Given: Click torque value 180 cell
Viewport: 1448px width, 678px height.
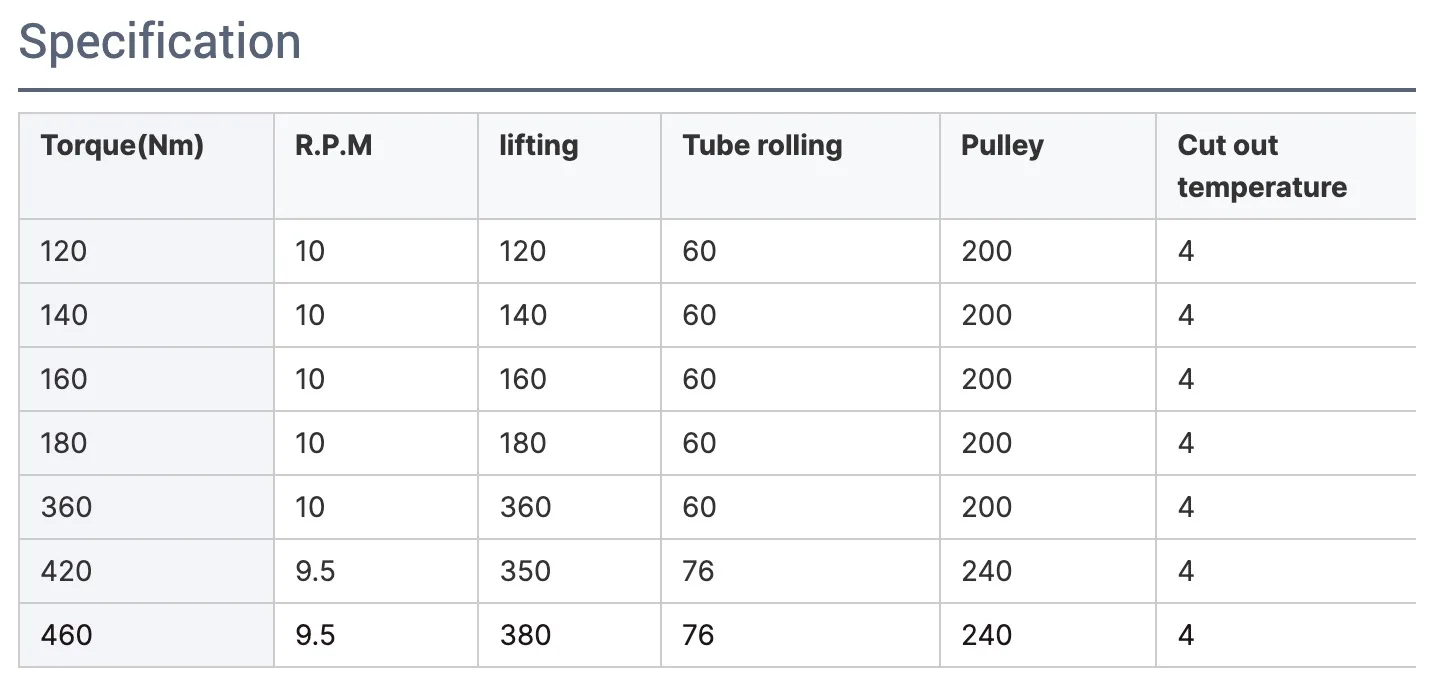Looking at the screenshot, I should (x=64, y=443).
